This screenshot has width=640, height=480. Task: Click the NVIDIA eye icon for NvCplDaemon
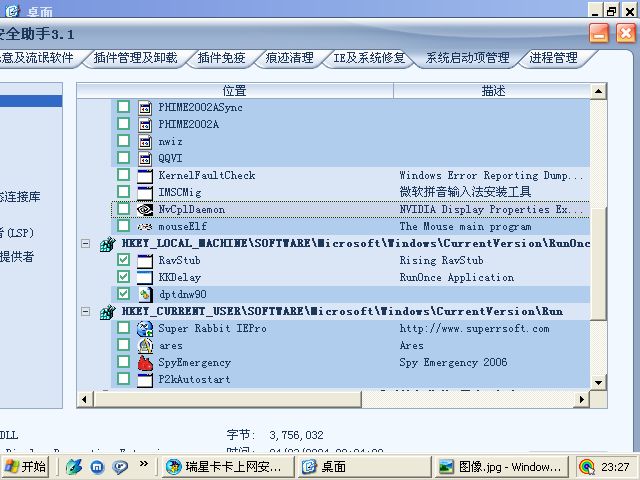click(x=144, y=209)
